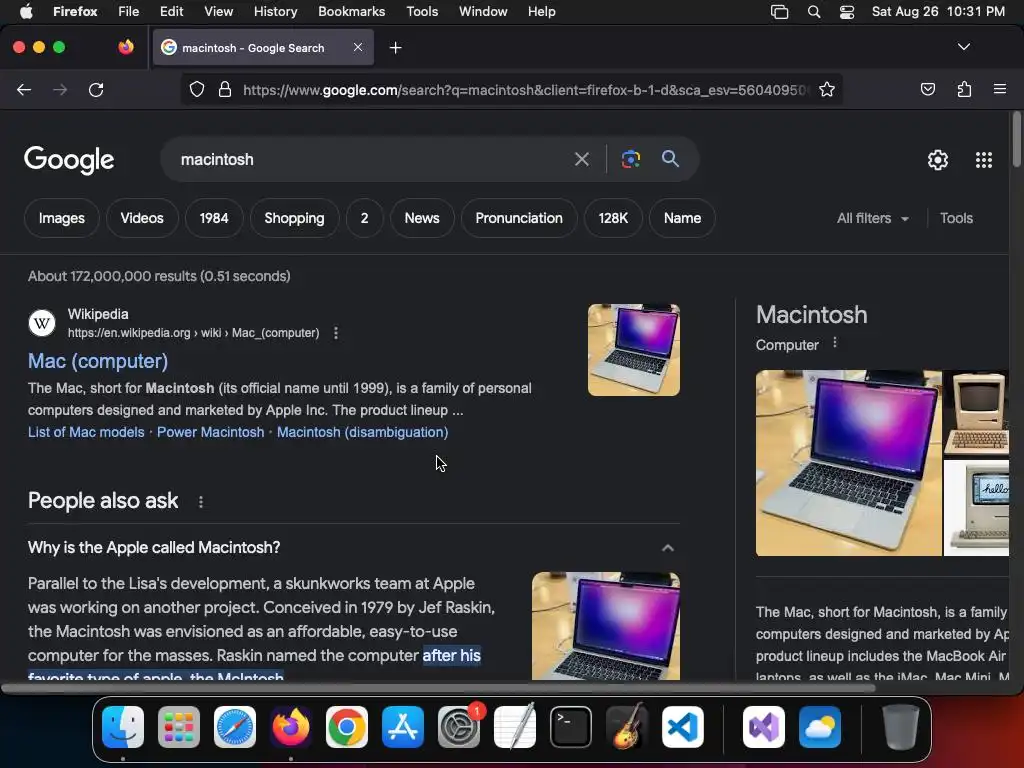Open the Bookmarks menu

click(x=351, y=12)
